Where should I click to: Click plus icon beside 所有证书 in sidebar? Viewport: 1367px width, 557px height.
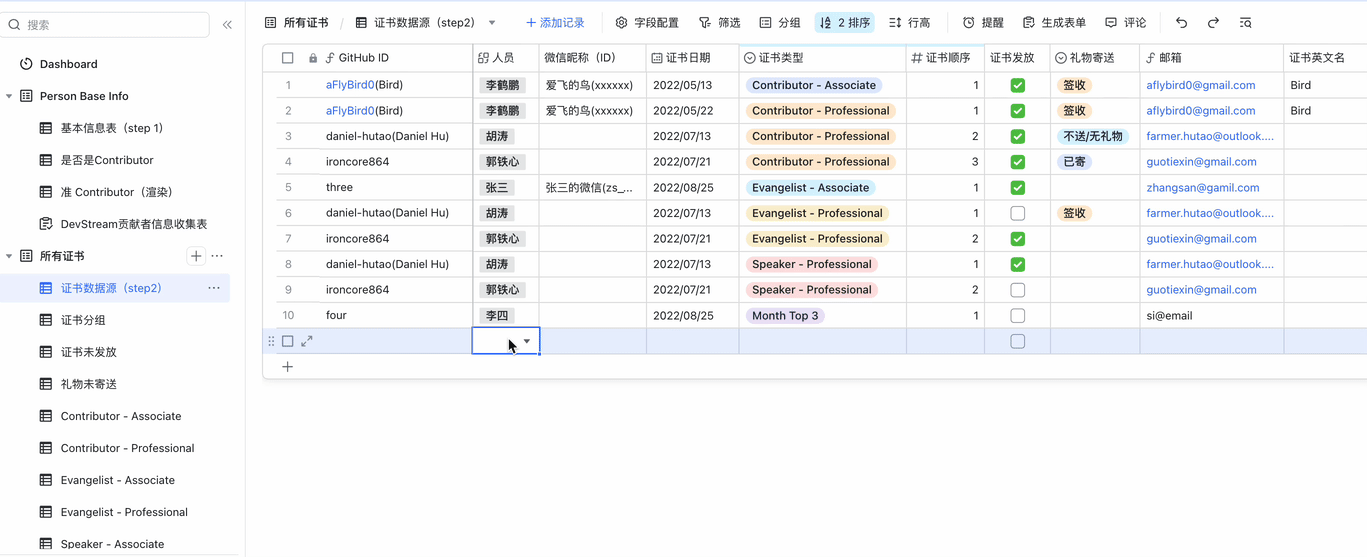tap(196, 256)
